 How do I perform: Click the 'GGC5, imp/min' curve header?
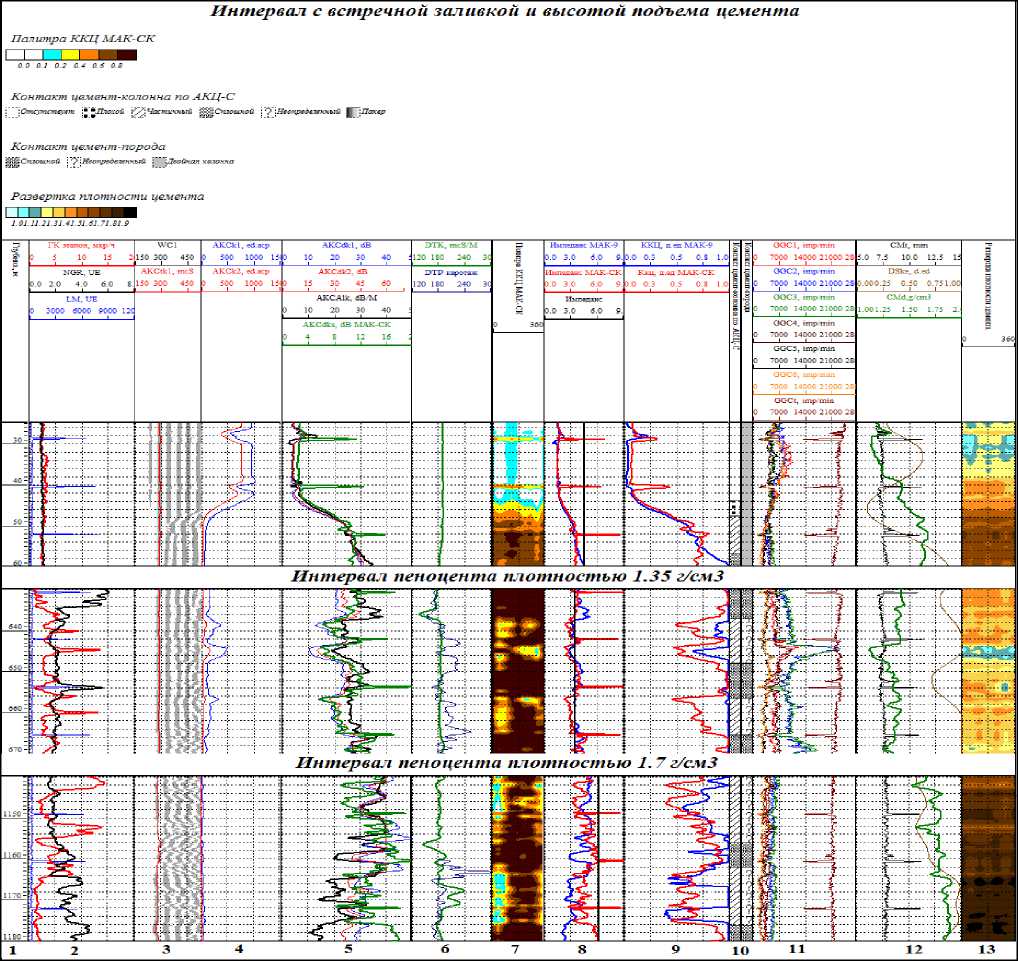[804, 349]
